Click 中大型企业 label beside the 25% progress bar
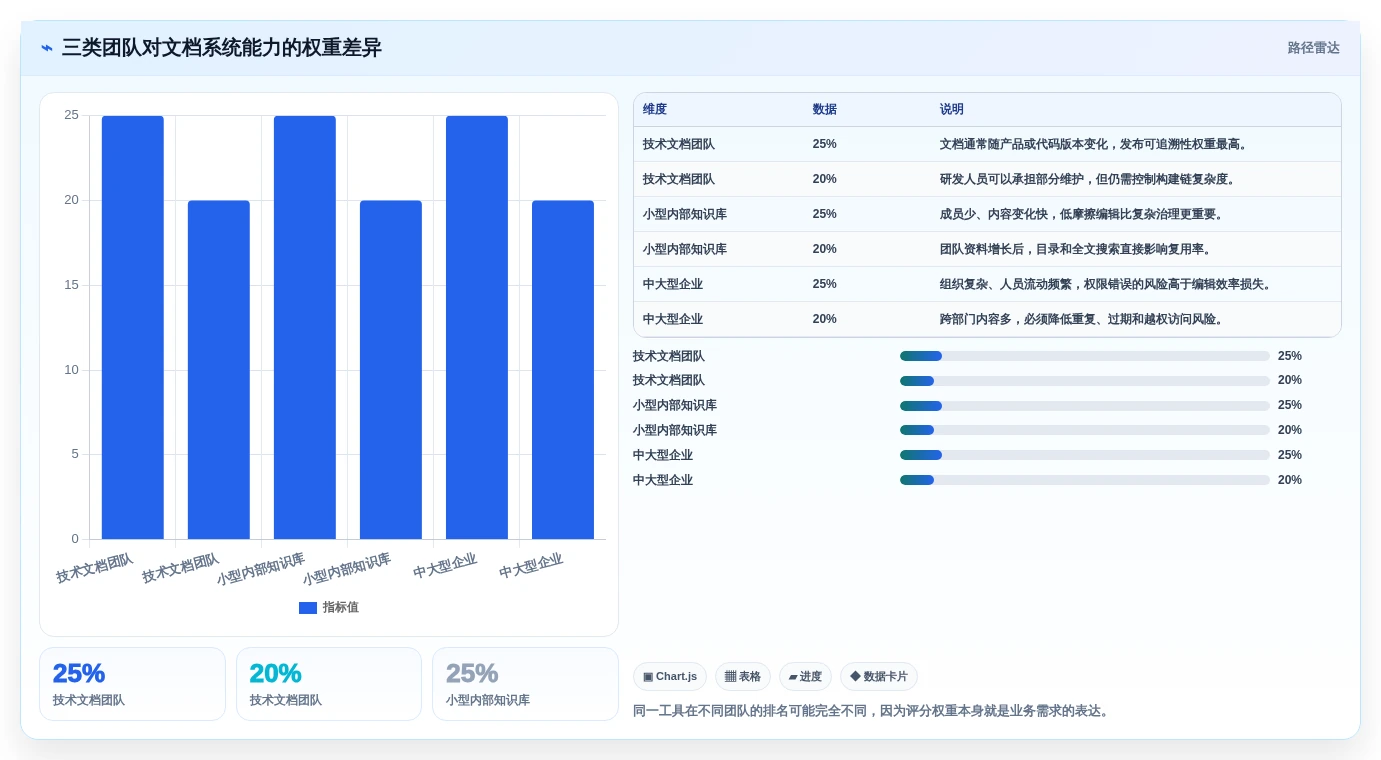The height and width of the screenshot is (760, 1381). [663, 455]
